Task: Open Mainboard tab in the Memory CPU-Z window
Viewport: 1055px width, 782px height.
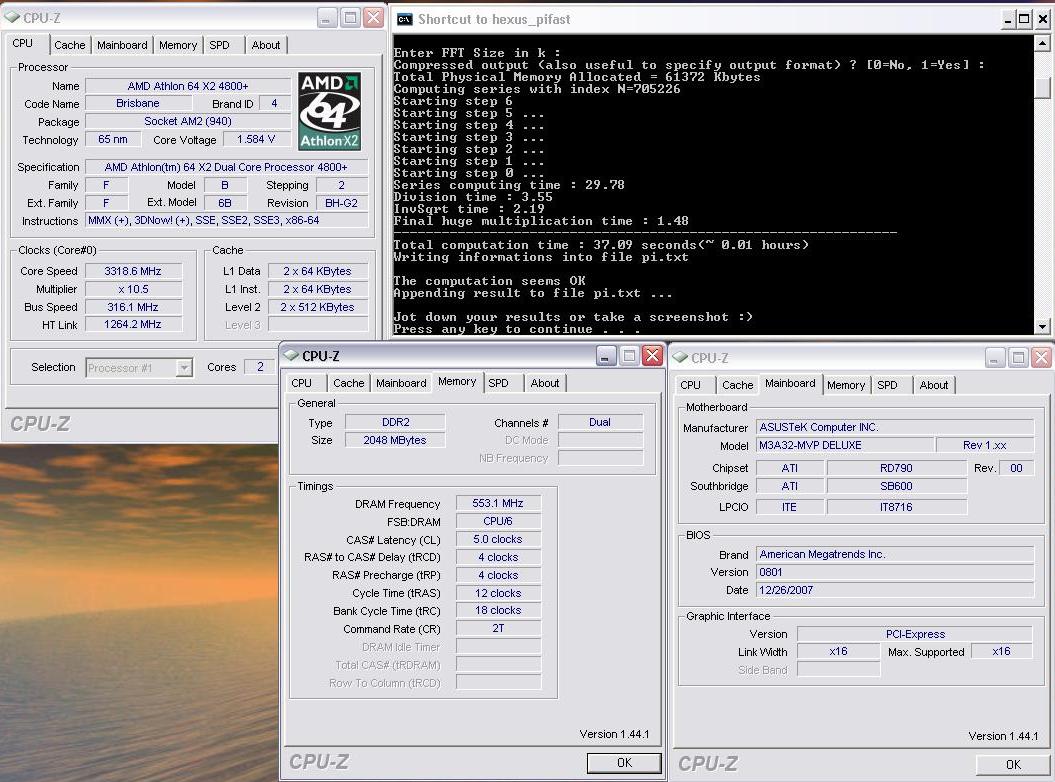Action: 401,383
